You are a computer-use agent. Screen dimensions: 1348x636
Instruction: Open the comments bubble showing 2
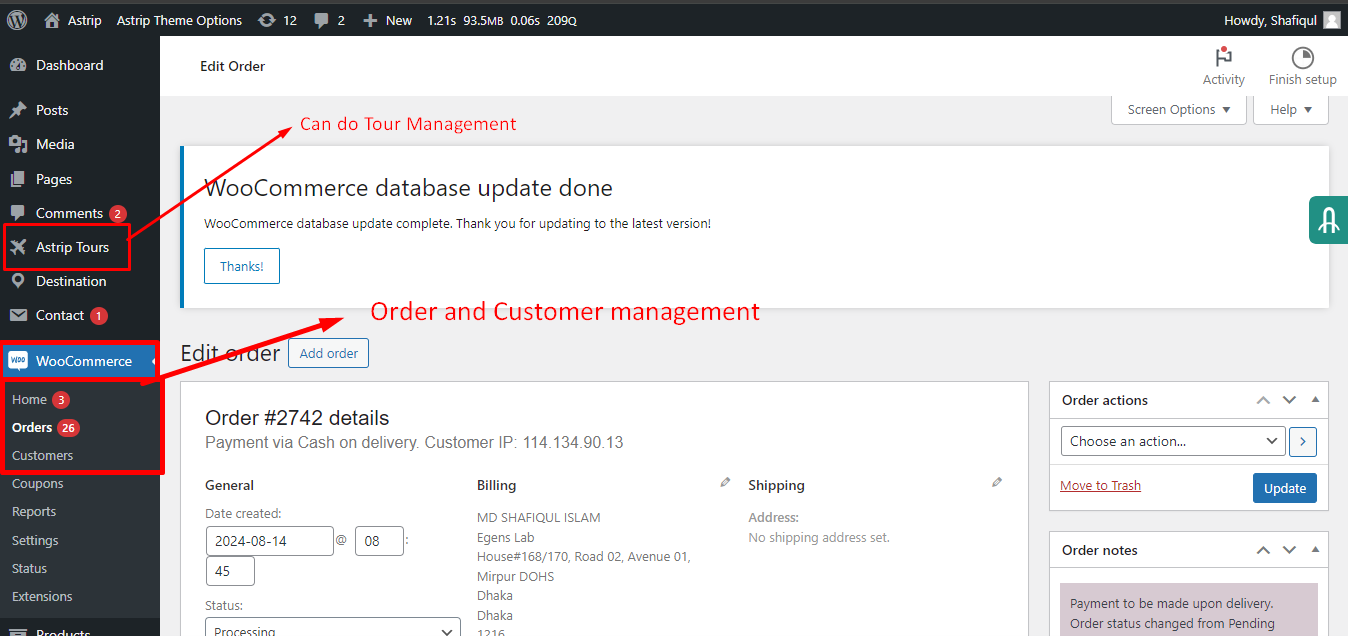322,20
